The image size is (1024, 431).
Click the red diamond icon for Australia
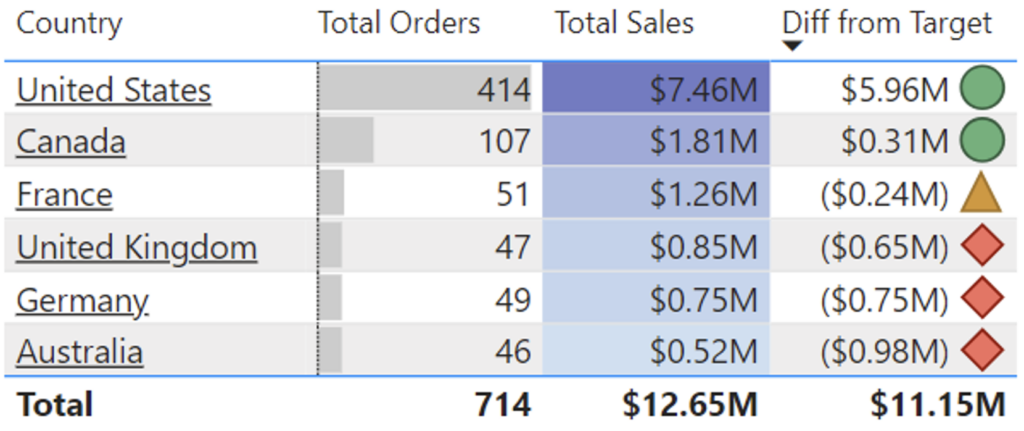[982, 351]
